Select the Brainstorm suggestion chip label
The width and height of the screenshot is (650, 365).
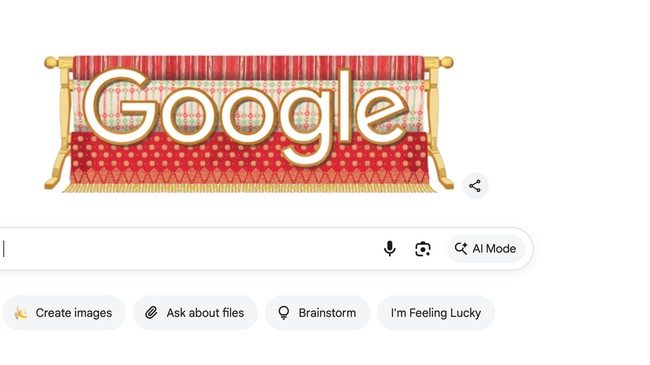(x=327, y=313)
